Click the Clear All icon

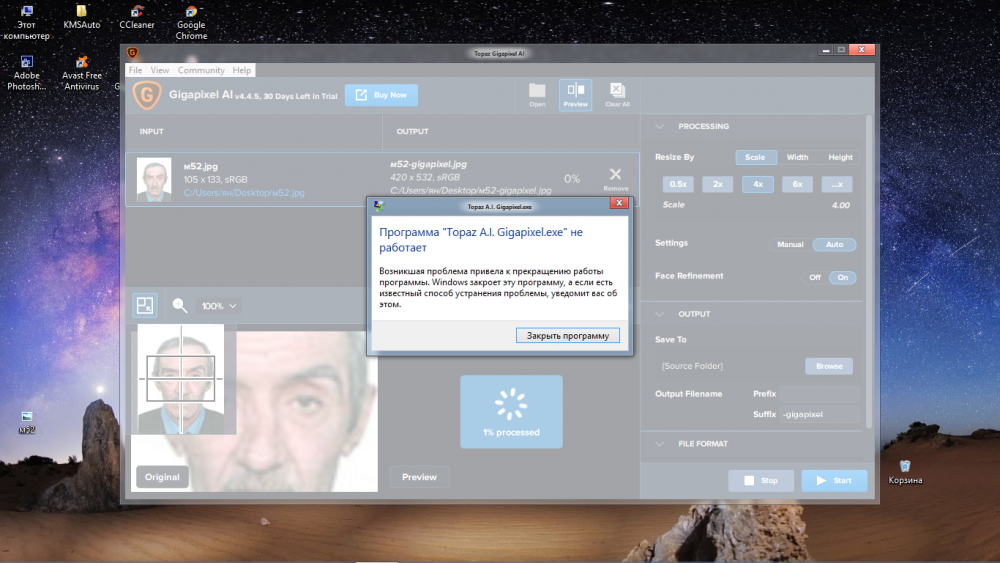(617, 94)
